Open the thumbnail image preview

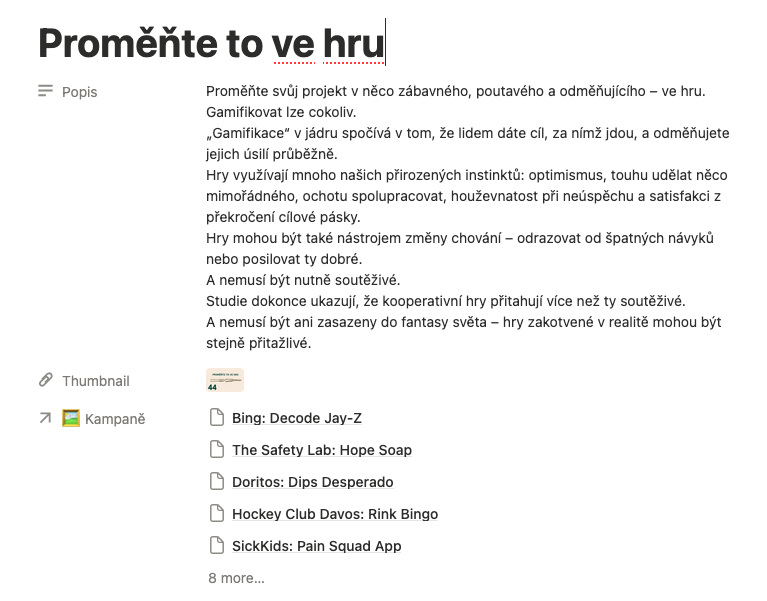[225, 380]
